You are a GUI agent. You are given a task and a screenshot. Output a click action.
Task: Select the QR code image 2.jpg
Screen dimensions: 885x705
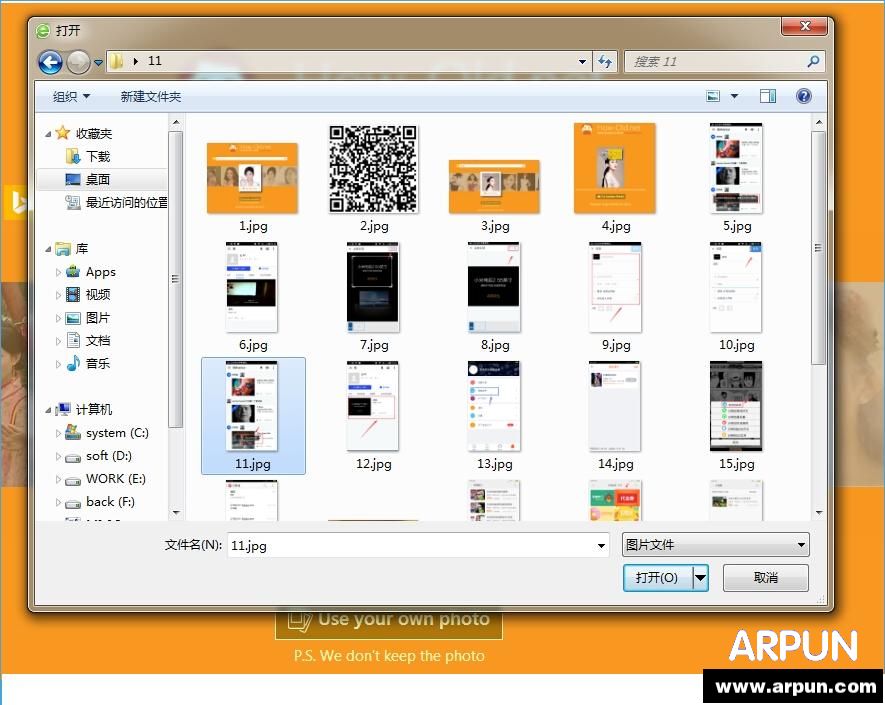(373, 169)
